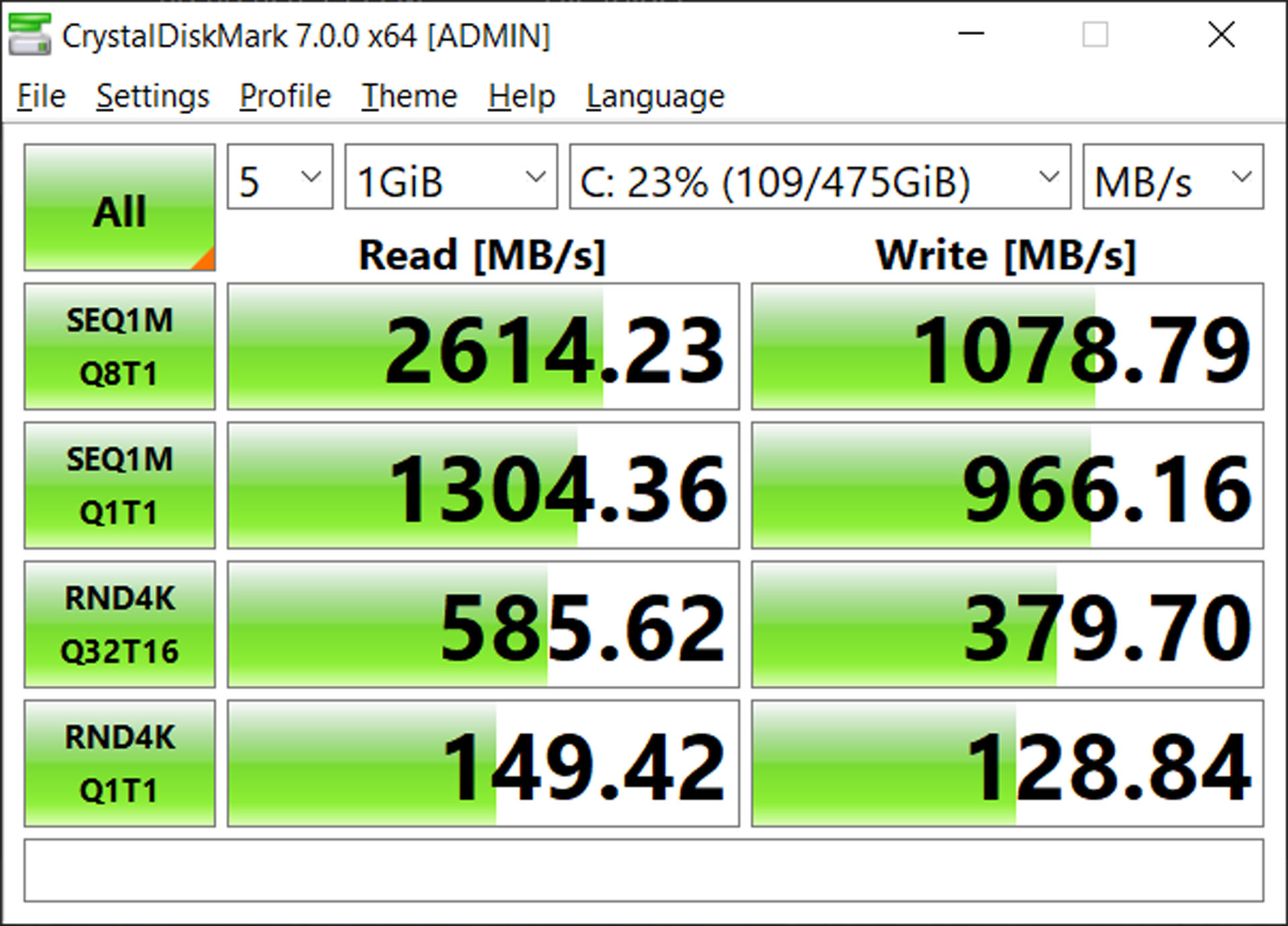Open the test count dropdown showing 5

coord(280,176)
